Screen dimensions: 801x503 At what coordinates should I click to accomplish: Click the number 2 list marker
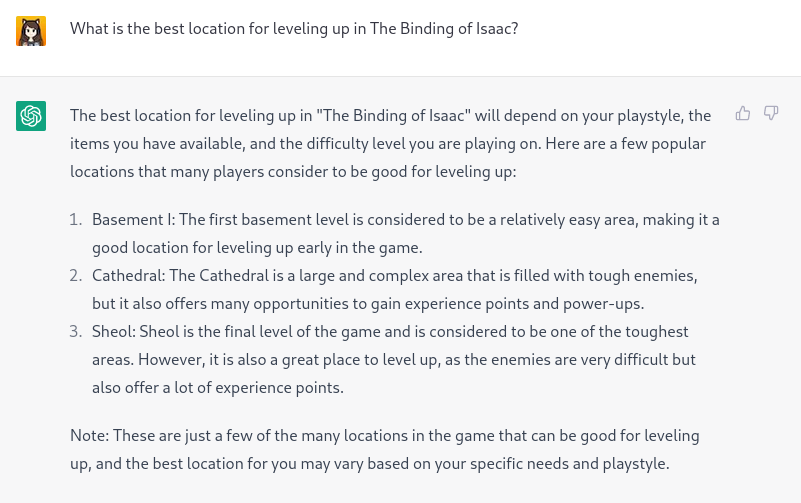point(76,276)
